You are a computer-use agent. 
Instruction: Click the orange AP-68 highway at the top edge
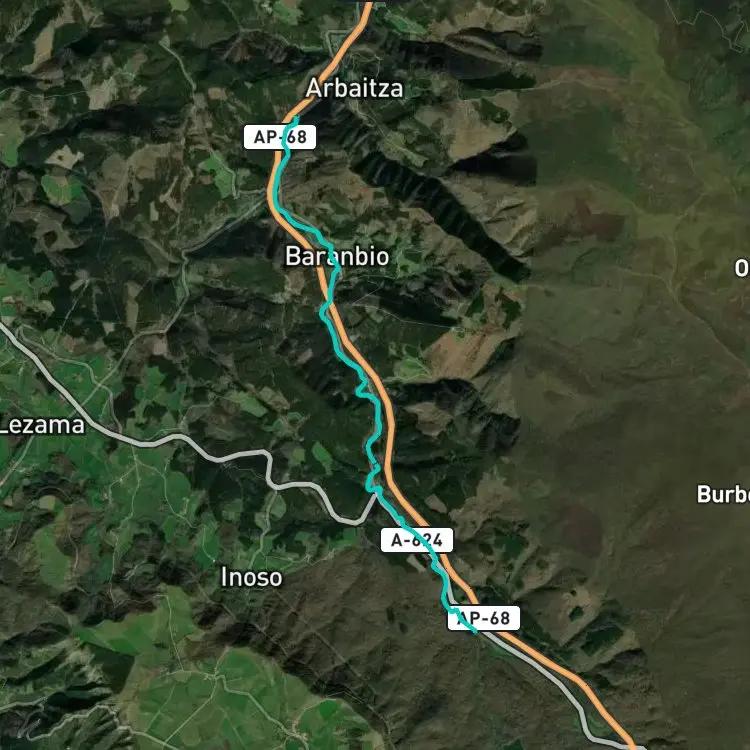coord(367,10)
